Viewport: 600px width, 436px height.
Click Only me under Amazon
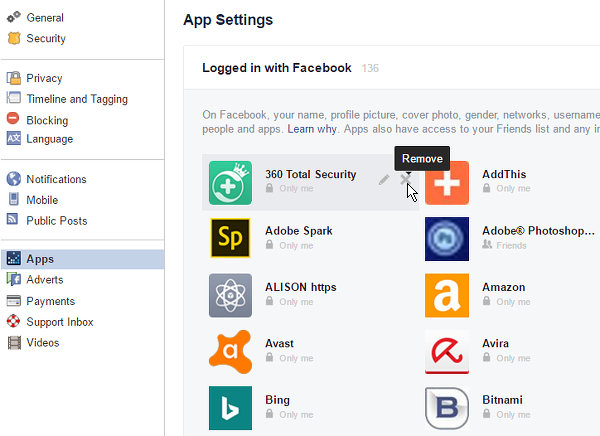coord(507,302)
